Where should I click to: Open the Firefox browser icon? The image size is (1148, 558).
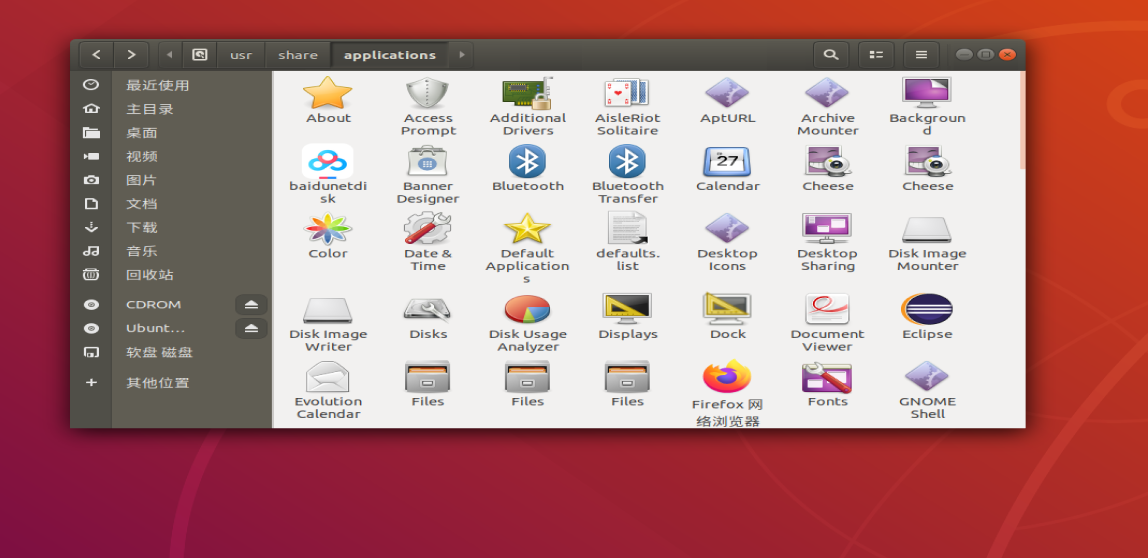pos(727,376)
